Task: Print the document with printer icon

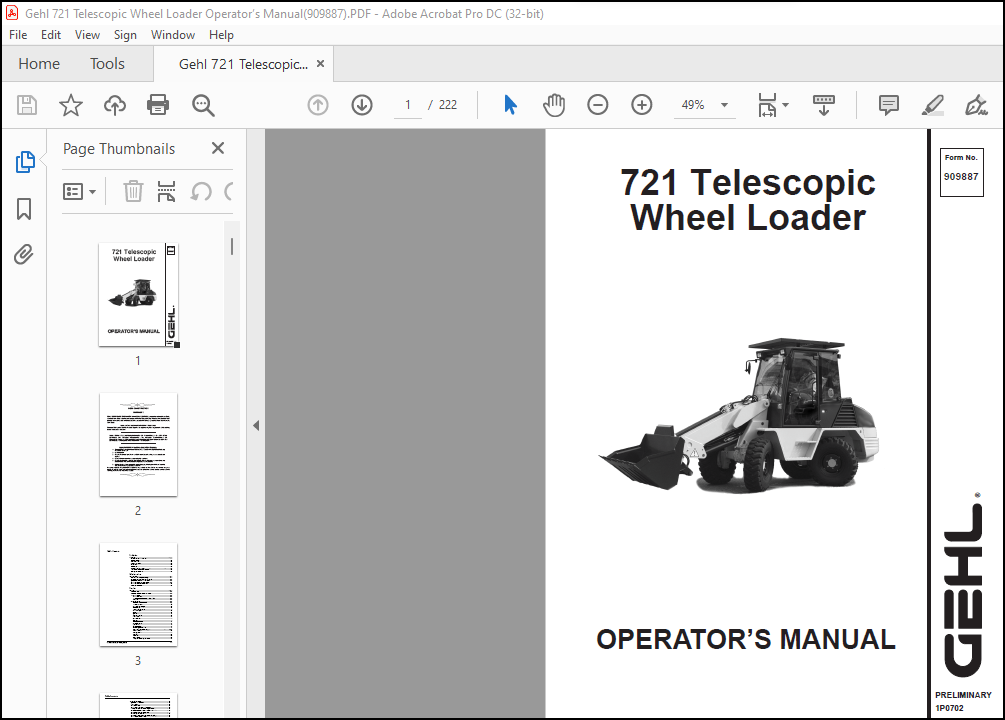Action: click(158, 105)
